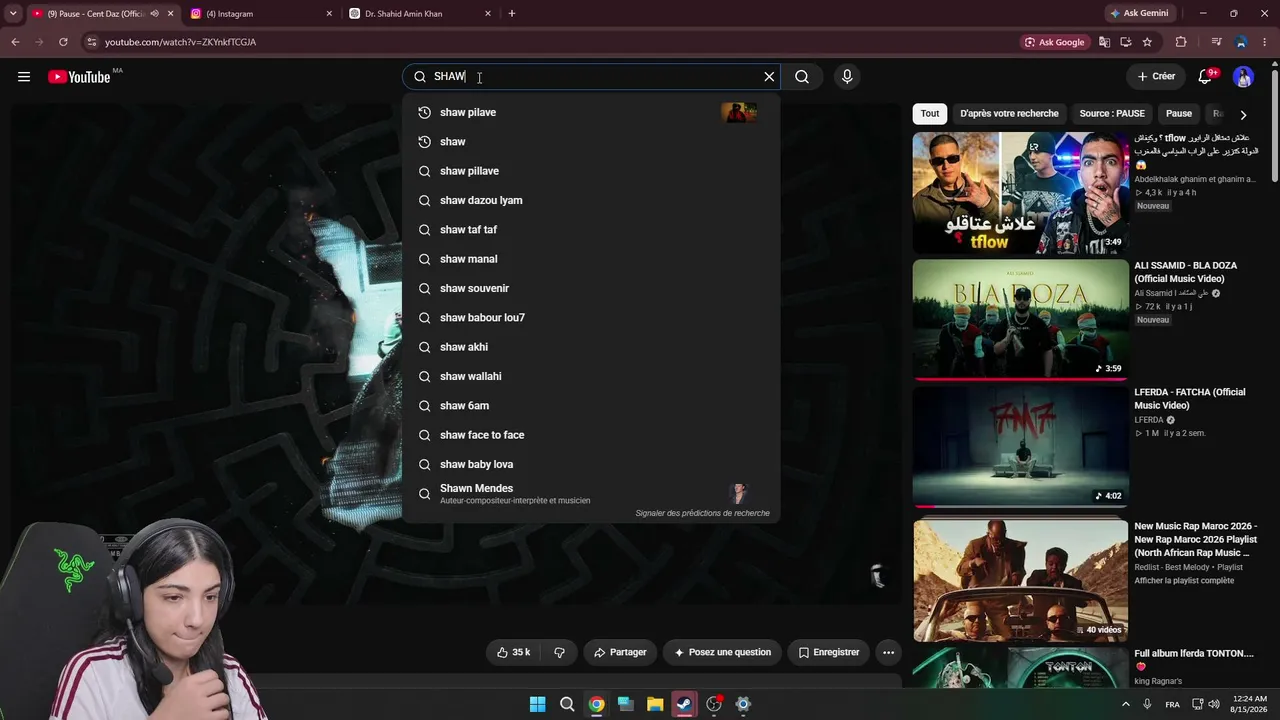This screenshot has height=720, width=1280.
Task: Open the FRA input language switcher
Action: pyautogui.click(x=1172, y=704)
